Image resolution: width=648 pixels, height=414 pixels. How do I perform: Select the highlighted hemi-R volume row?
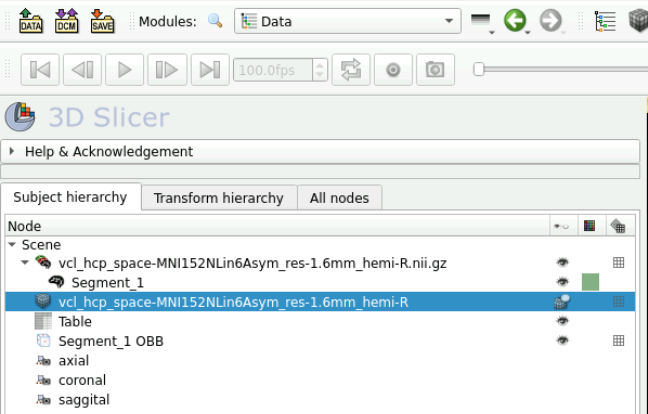pyautogui.click(x=320, y=302)
